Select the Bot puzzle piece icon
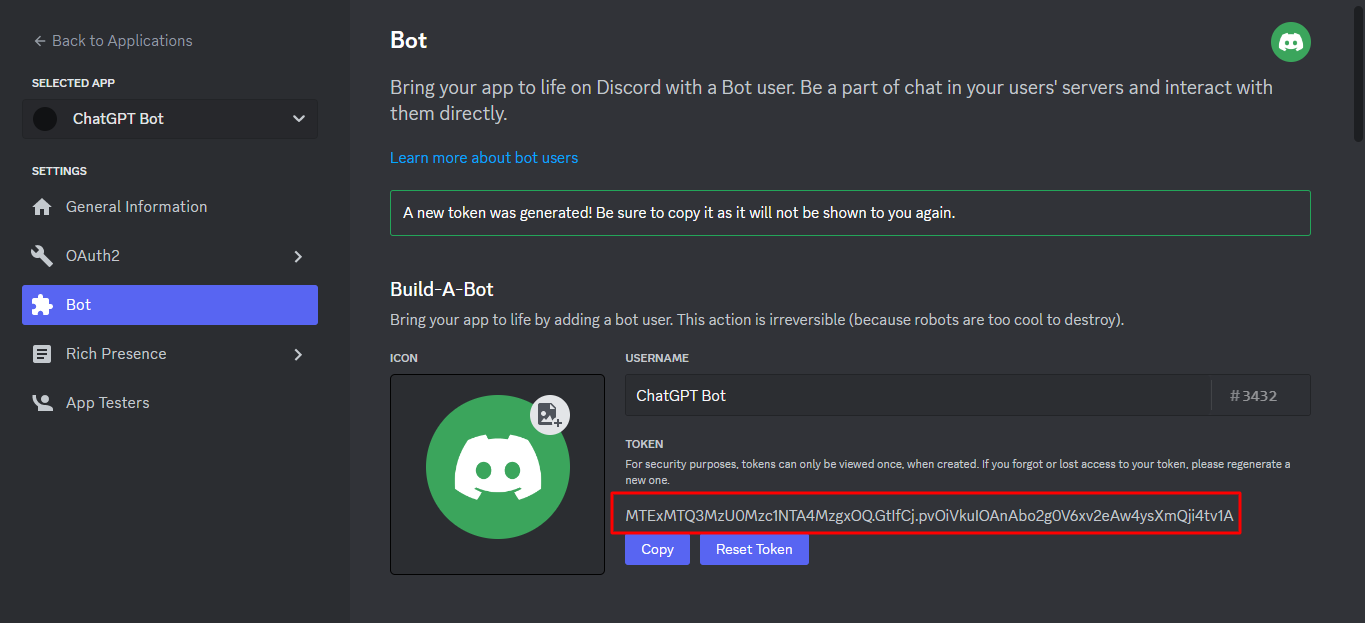The height and width of the screenshot is (623, 1365). point(42,305)
